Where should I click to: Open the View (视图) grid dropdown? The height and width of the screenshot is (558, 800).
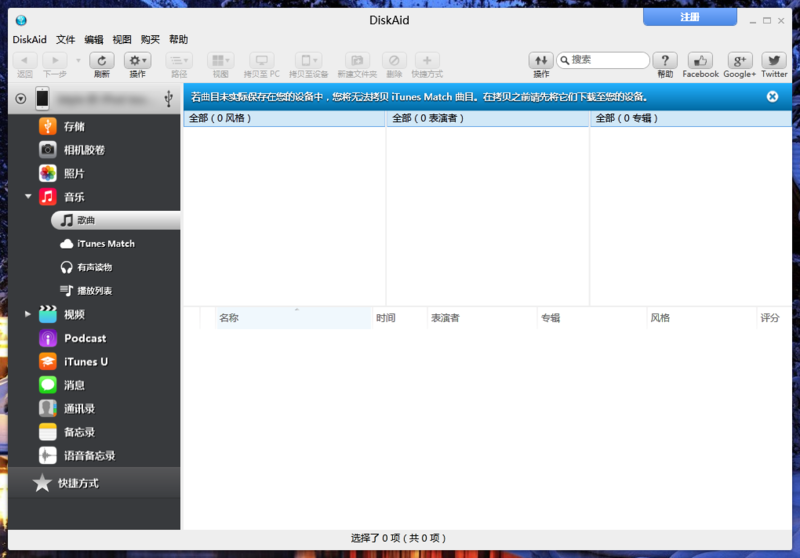pyautogui.click(x=220, y=60)
